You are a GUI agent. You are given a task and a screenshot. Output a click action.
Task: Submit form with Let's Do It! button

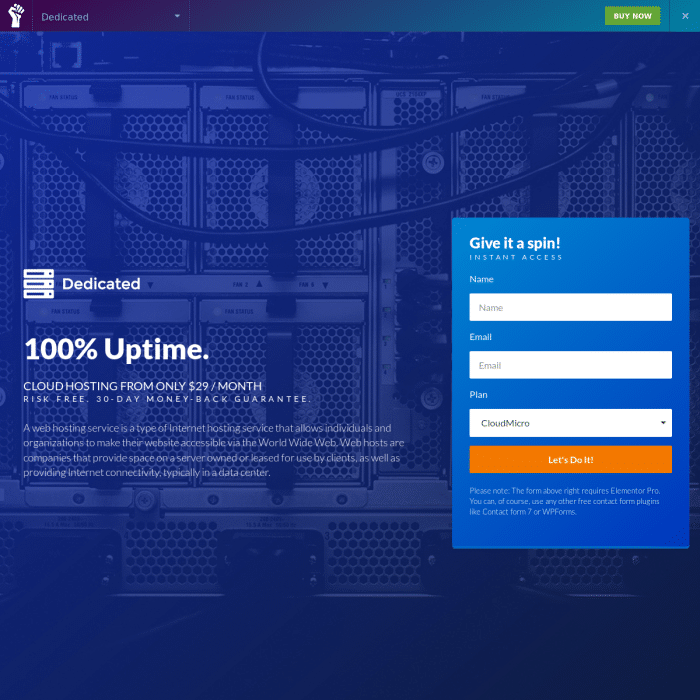tap(570, 460)
